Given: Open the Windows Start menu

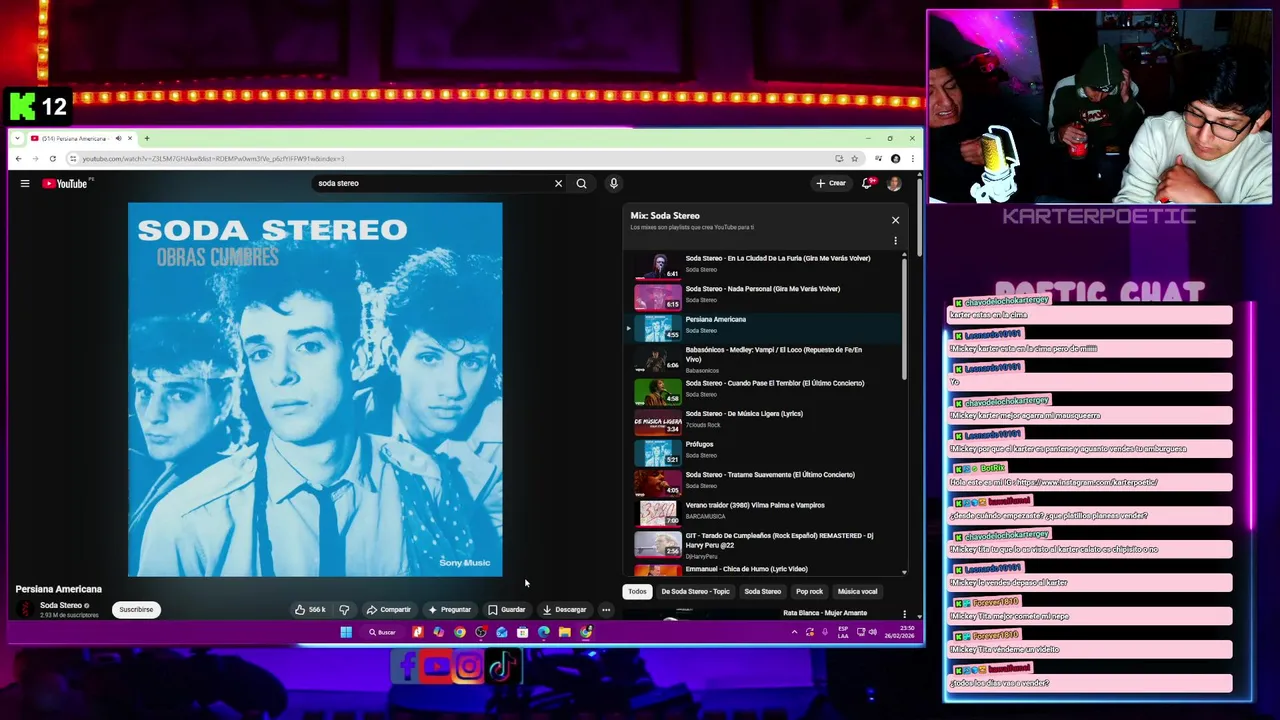Looking at the screenshot, I should click(346, 632).
